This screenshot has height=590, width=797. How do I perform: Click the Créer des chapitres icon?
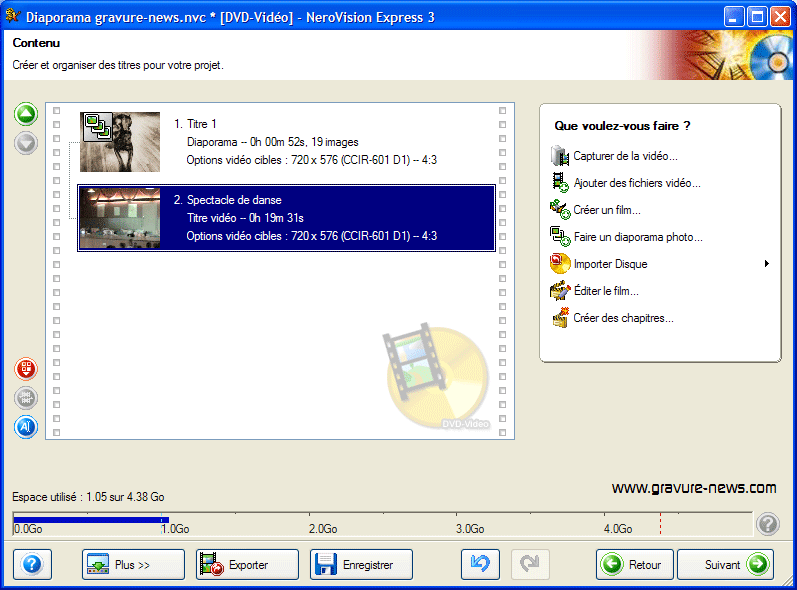pyautogui.click(x=560, y=318)
